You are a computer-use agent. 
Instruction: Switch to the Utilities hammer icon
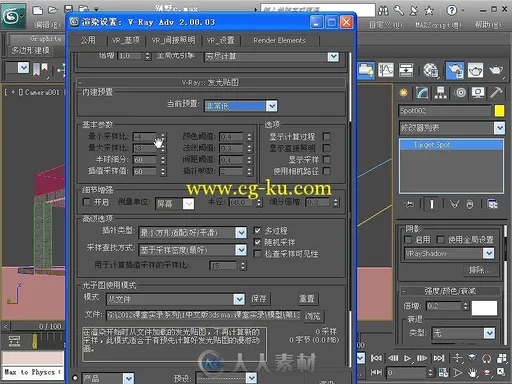click(496, 93)
